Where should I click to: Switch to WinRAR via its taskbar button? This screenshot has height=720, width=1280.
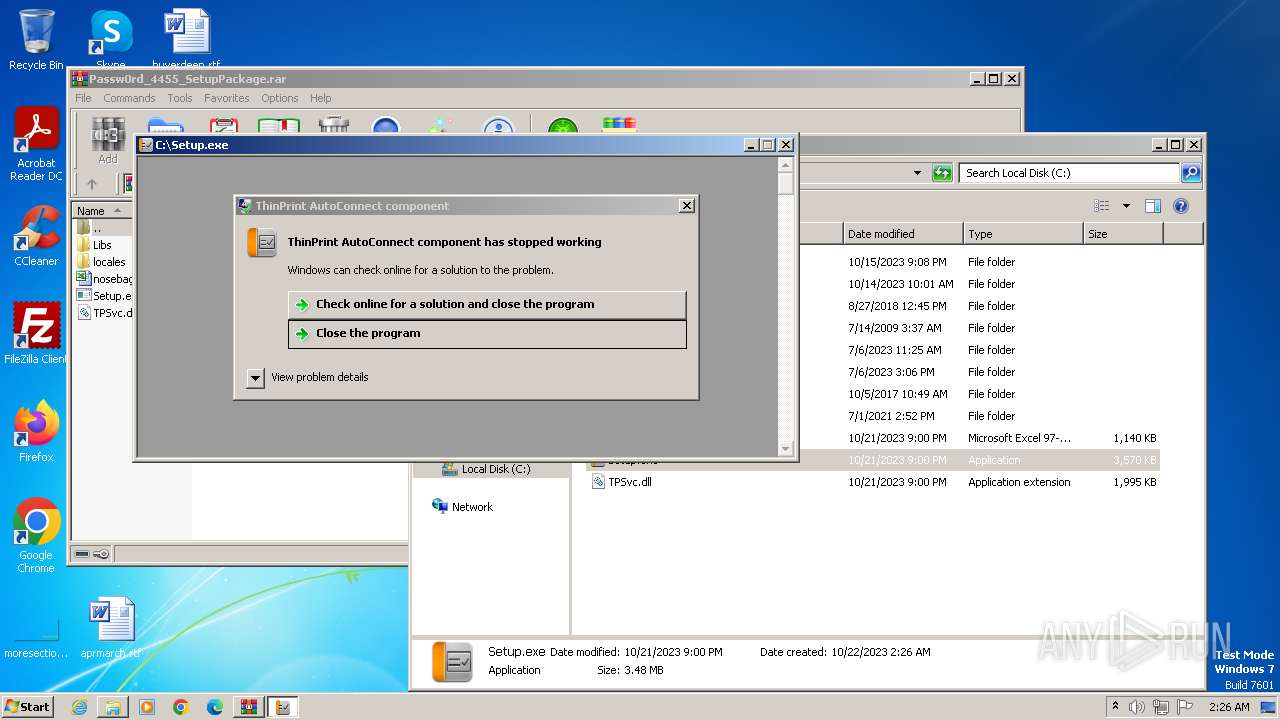click(248, 707)
